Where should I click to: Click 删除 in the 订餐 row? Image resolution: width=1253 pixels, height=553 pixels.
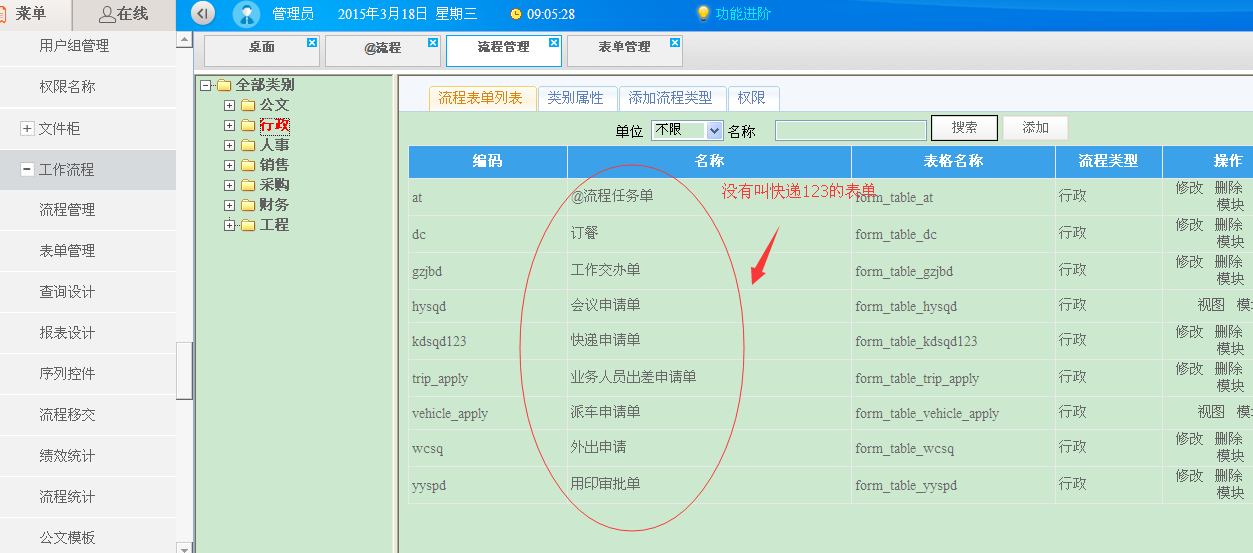pyautogui.click(x=1229, y=225)
